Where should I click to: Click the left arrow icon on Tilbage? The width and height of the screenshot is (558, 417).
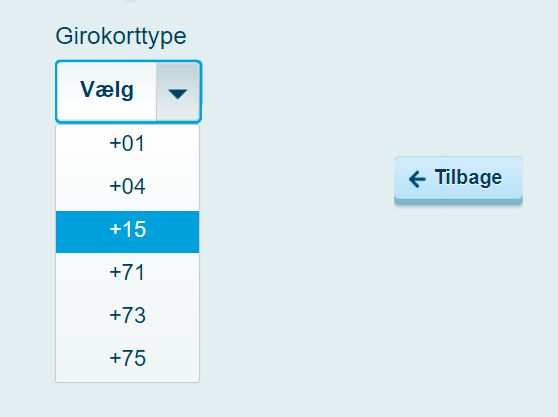click(x=417, y=179)
